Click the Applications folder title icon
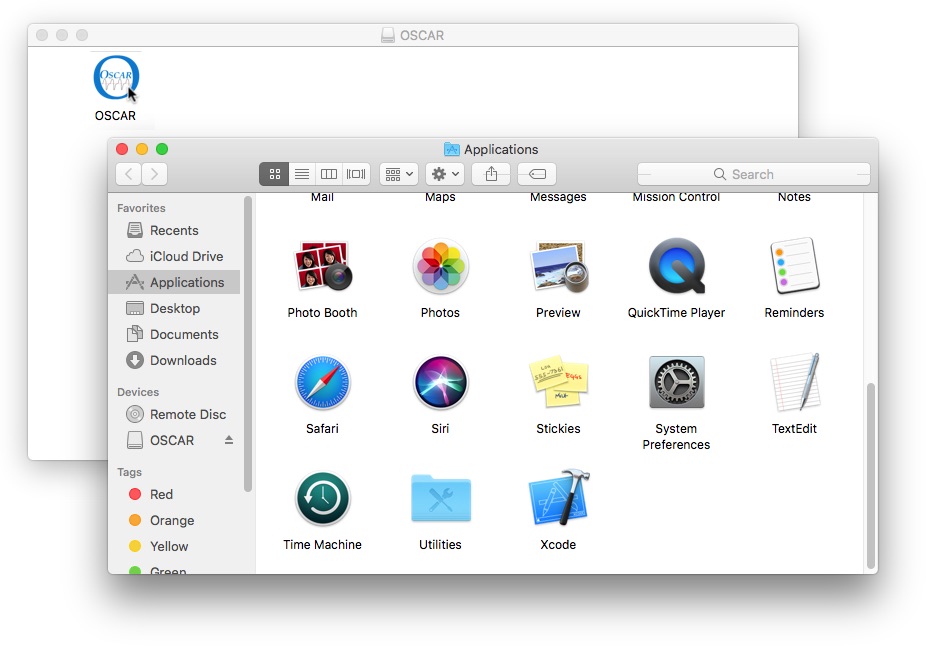The image size is (926, 646). pos(452,149)
